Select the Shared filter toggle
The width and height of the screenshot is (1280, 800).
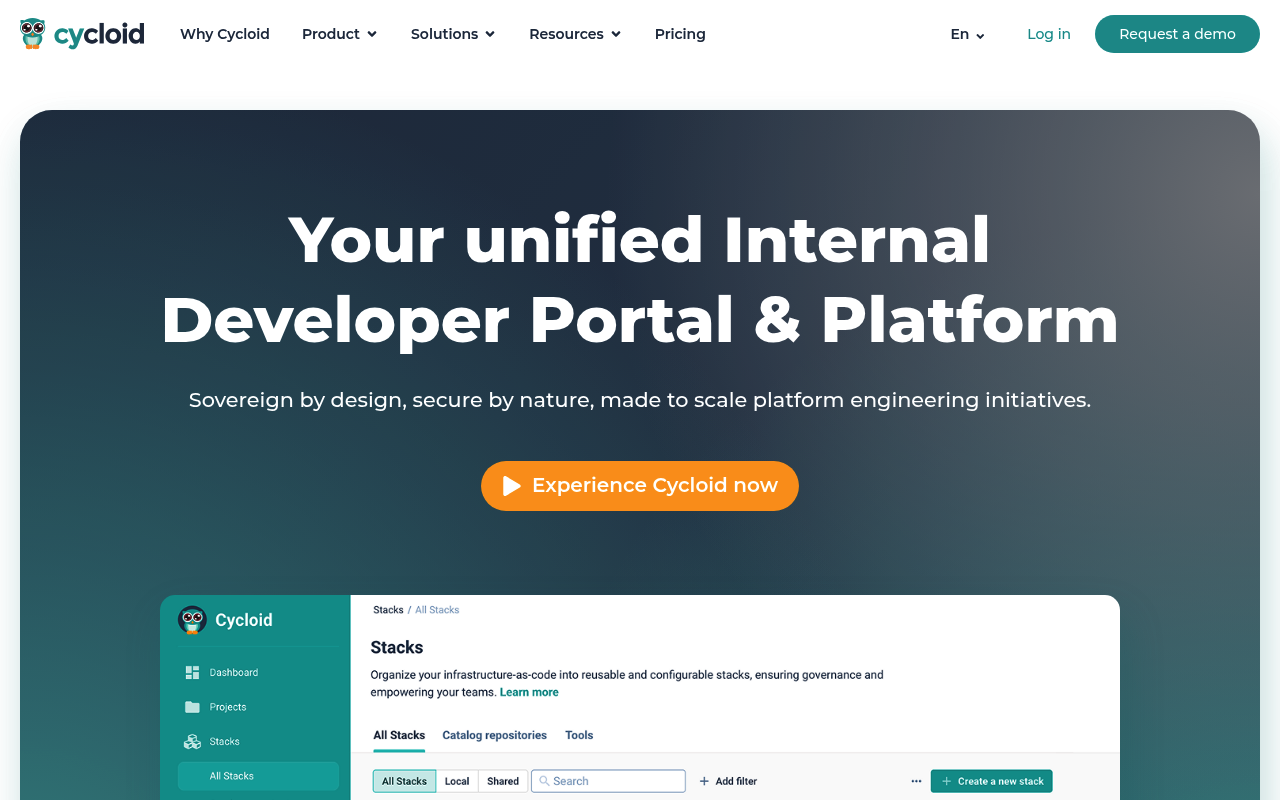pyautogui.click(x=503, y=781)
